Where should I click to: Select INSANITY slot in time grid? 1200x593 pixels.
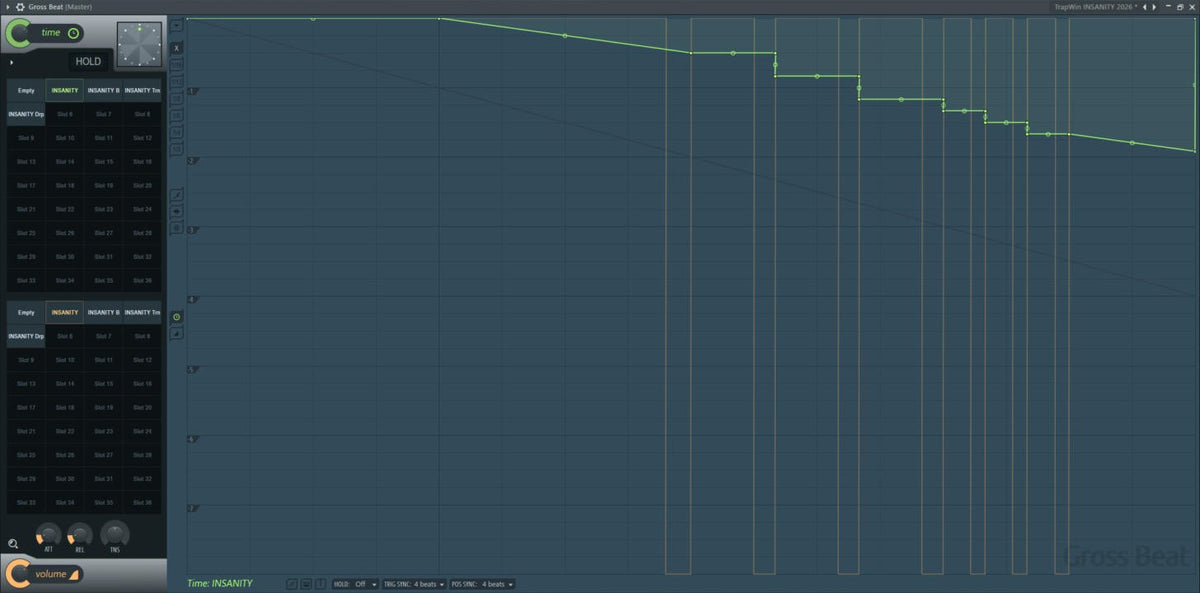pos(64,91)
